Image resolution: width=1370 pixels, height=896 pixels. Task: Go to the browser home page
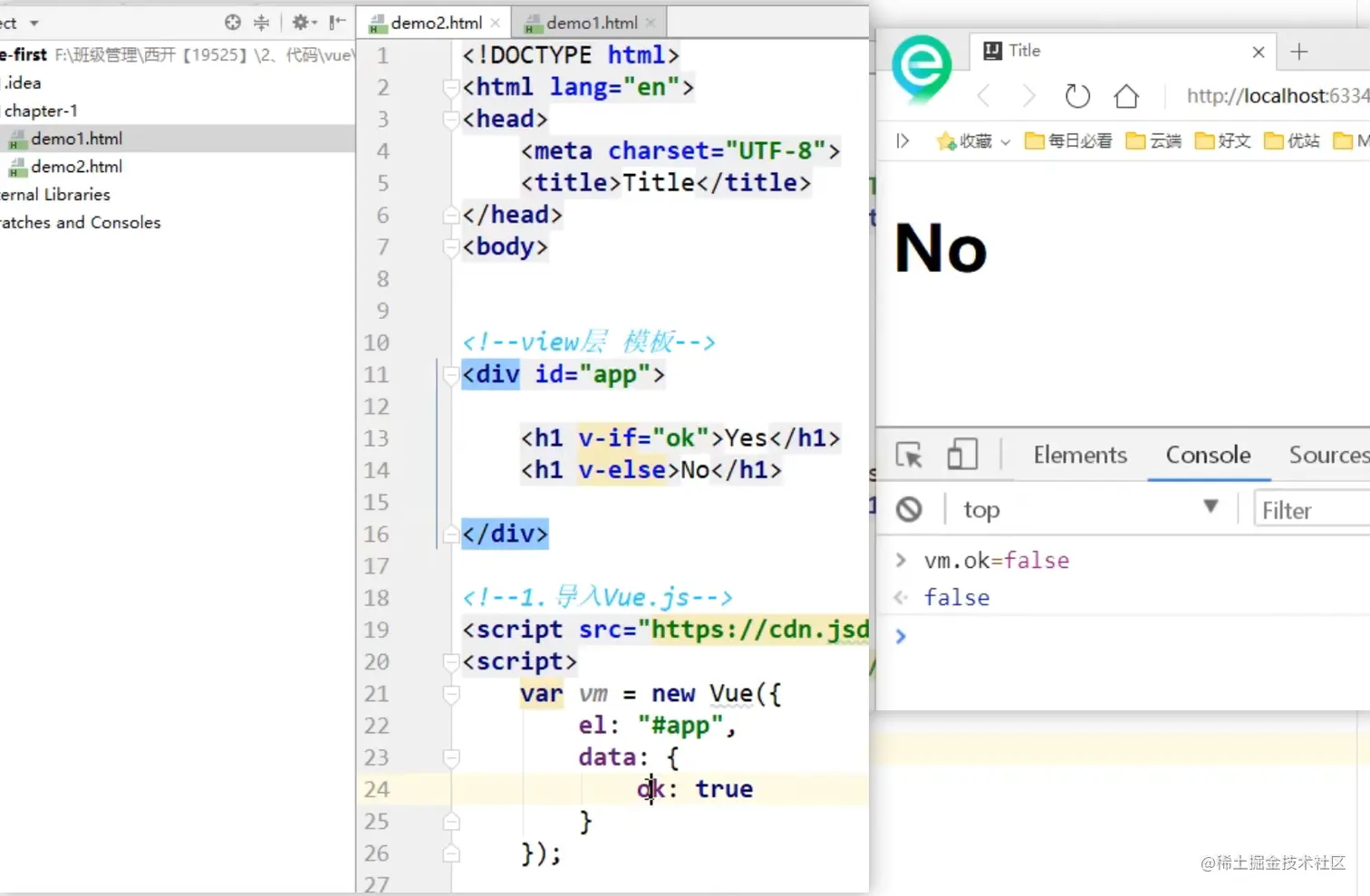(1126, 95)
